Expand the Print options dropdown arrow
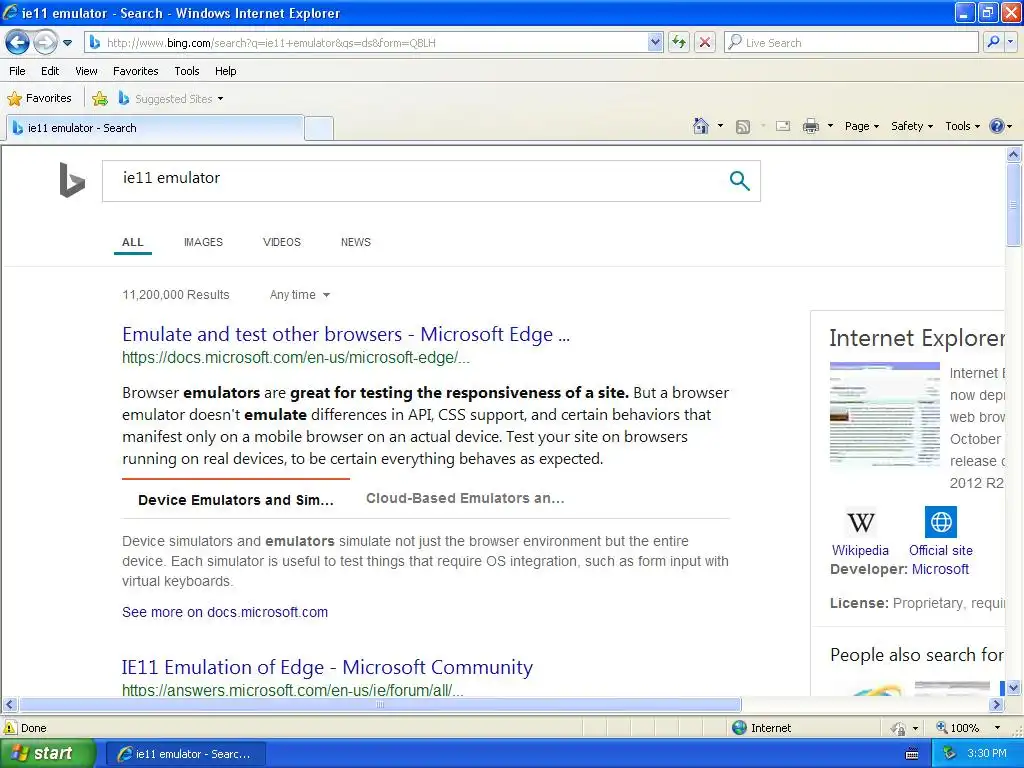Image resolution: width=1024 pixels, height=768 pixels. pos(830,126)
